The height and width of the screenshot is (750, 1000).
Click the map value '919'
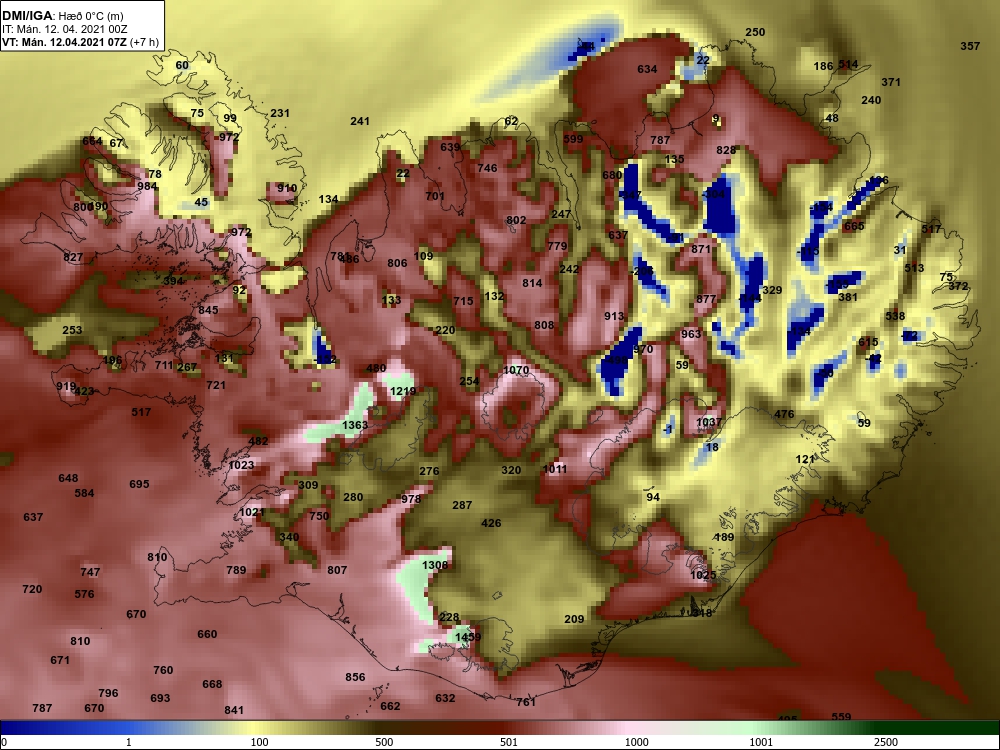pos(66,386)
